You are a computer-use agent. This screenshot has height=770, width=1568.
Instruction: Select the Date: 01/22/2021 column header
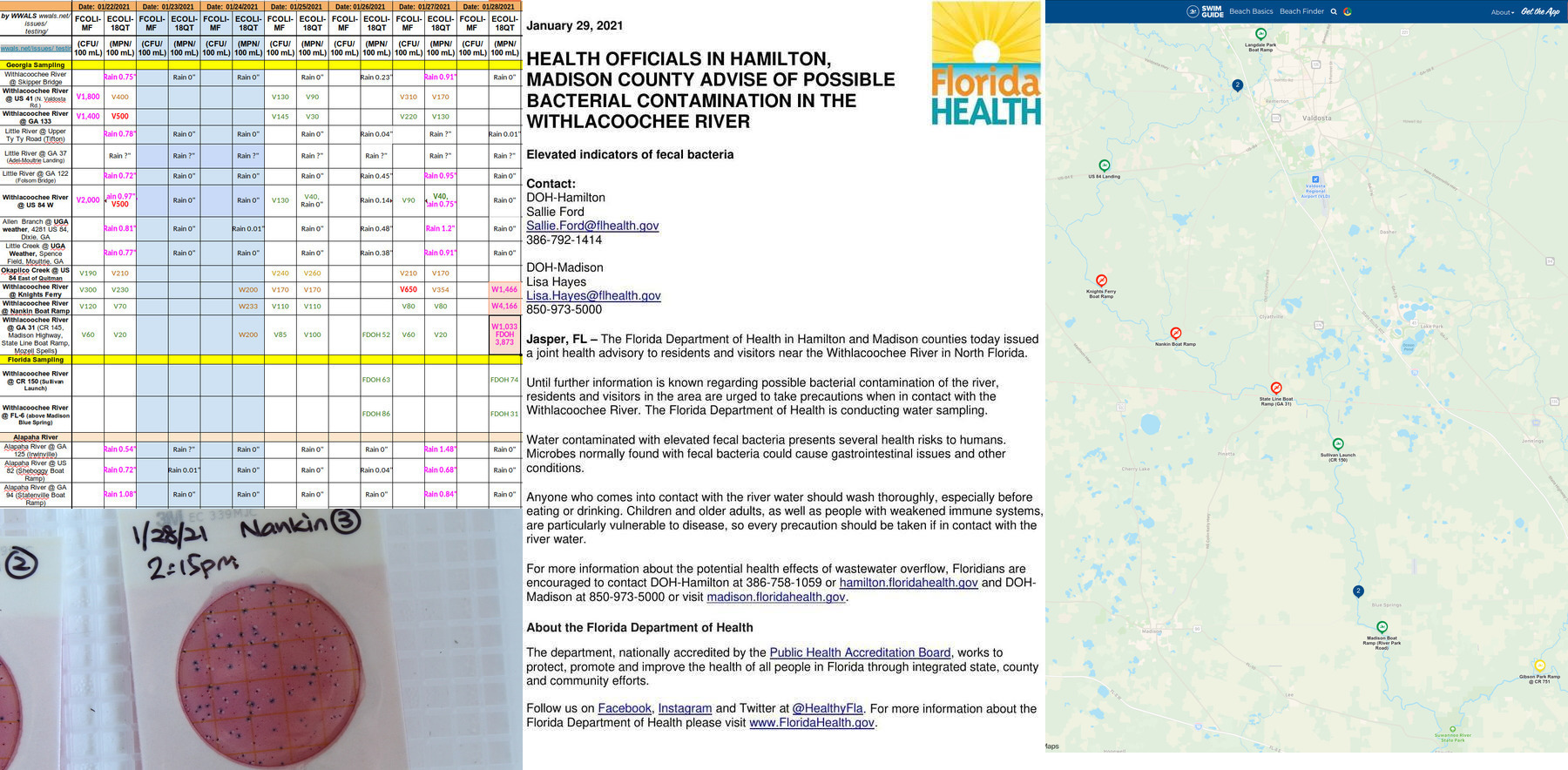pyautogui.click(x=104, y=6)
